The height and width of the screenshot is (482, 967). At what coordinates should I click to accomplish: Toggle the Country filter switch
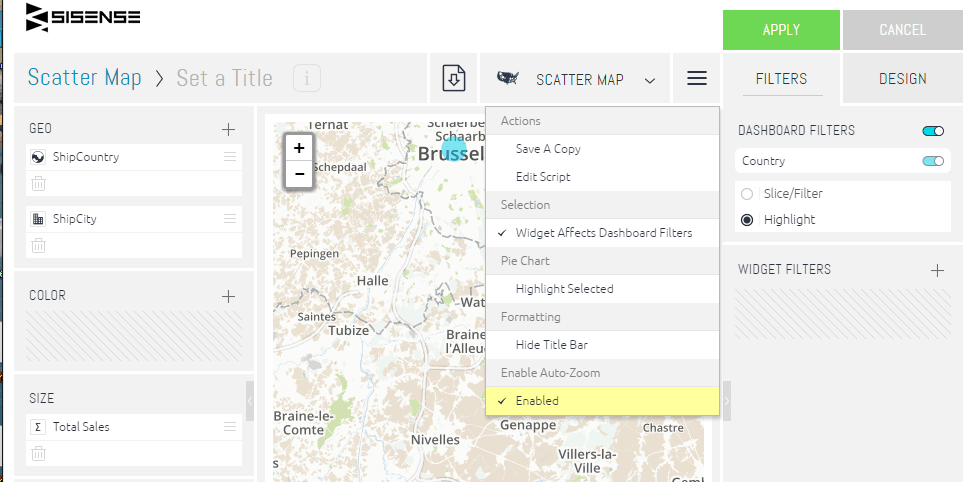(x=933, y=161)
